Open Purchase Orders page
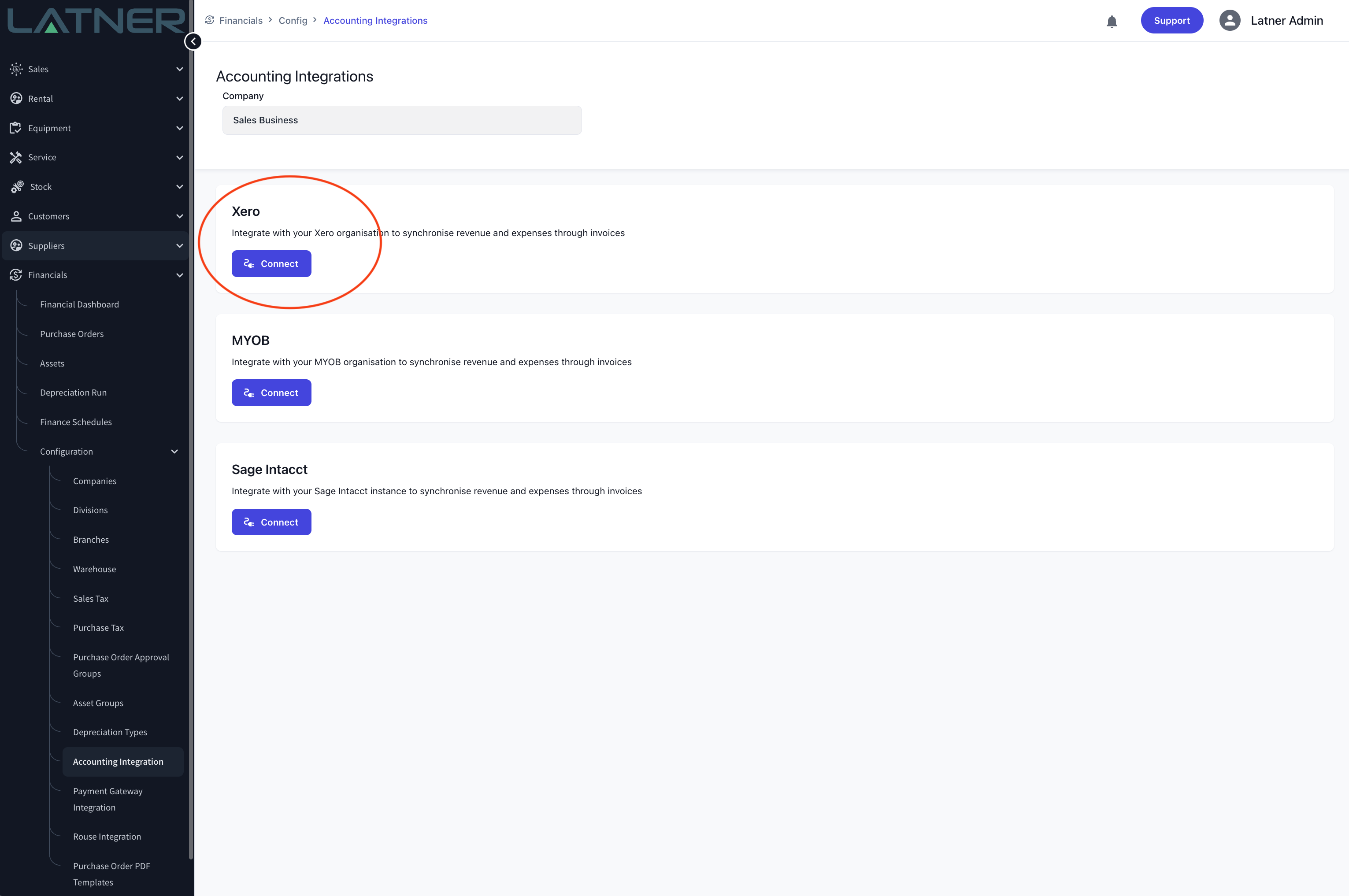1349x896 pixels. point(72,334)
